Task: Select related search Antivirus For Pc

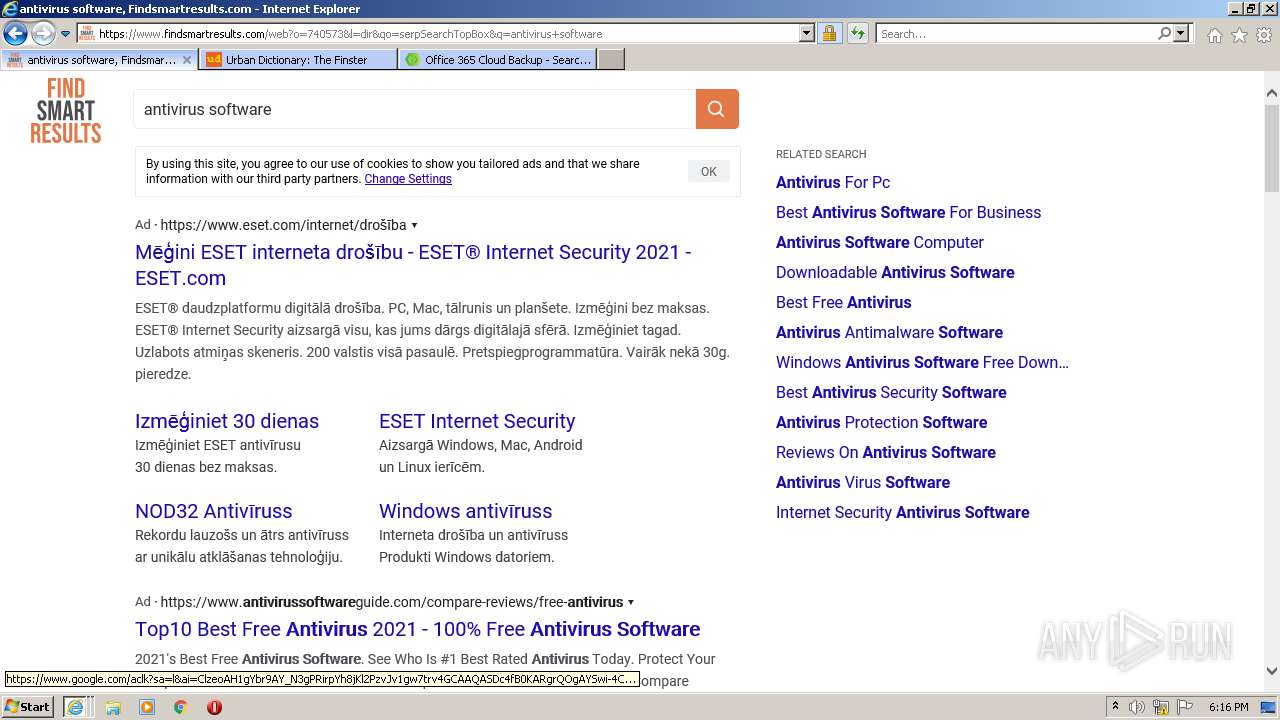Action: click(833, 182)
